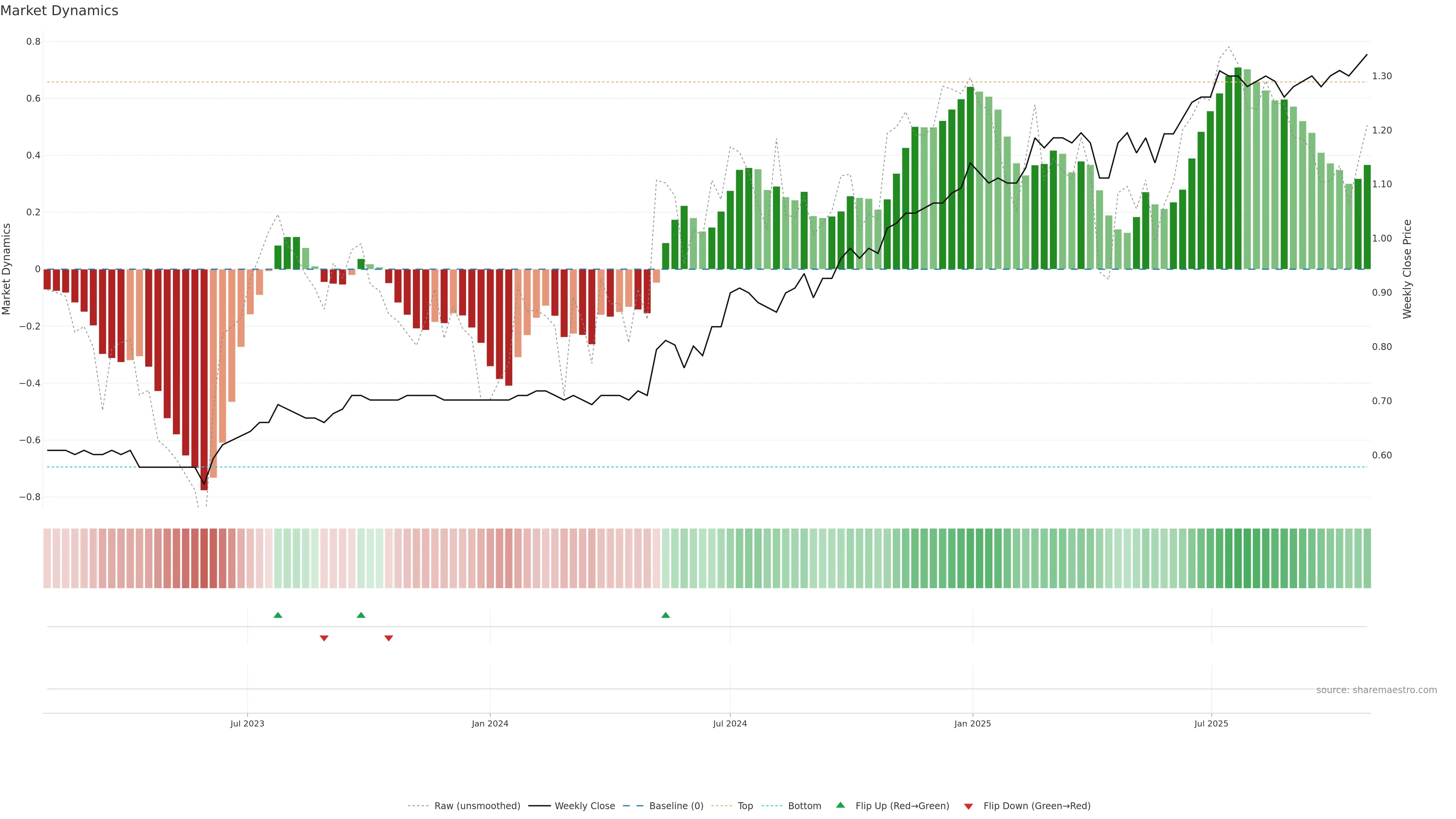Click the Flip Up (Red→Green) legend label
Viewport: 1456px width, 819px height.
(902, 806)
